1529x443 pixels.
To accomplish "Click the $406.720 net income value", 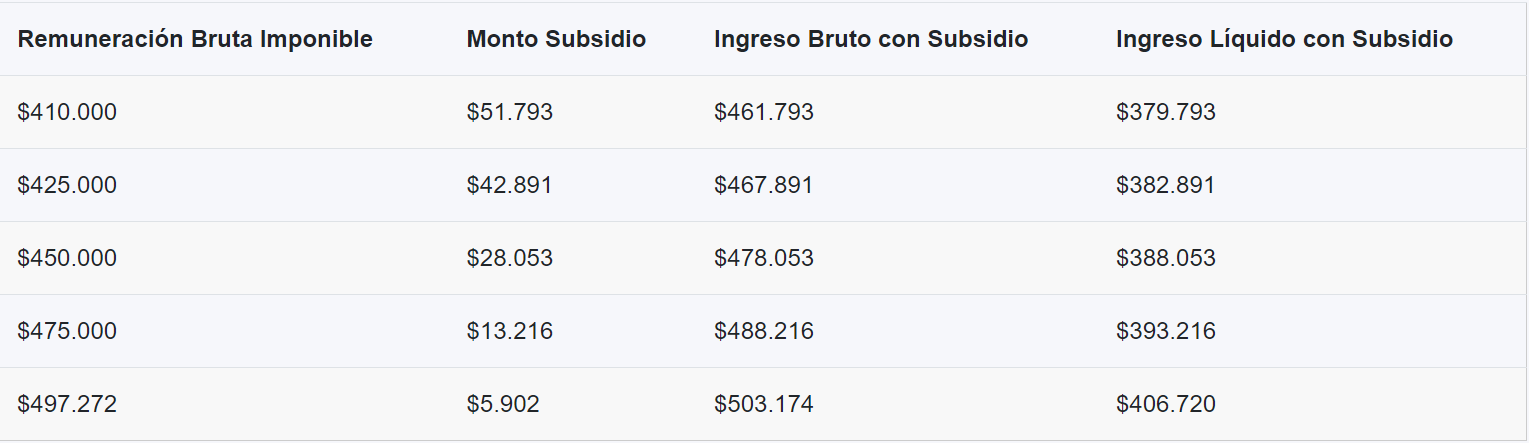I will [1166, 404].
